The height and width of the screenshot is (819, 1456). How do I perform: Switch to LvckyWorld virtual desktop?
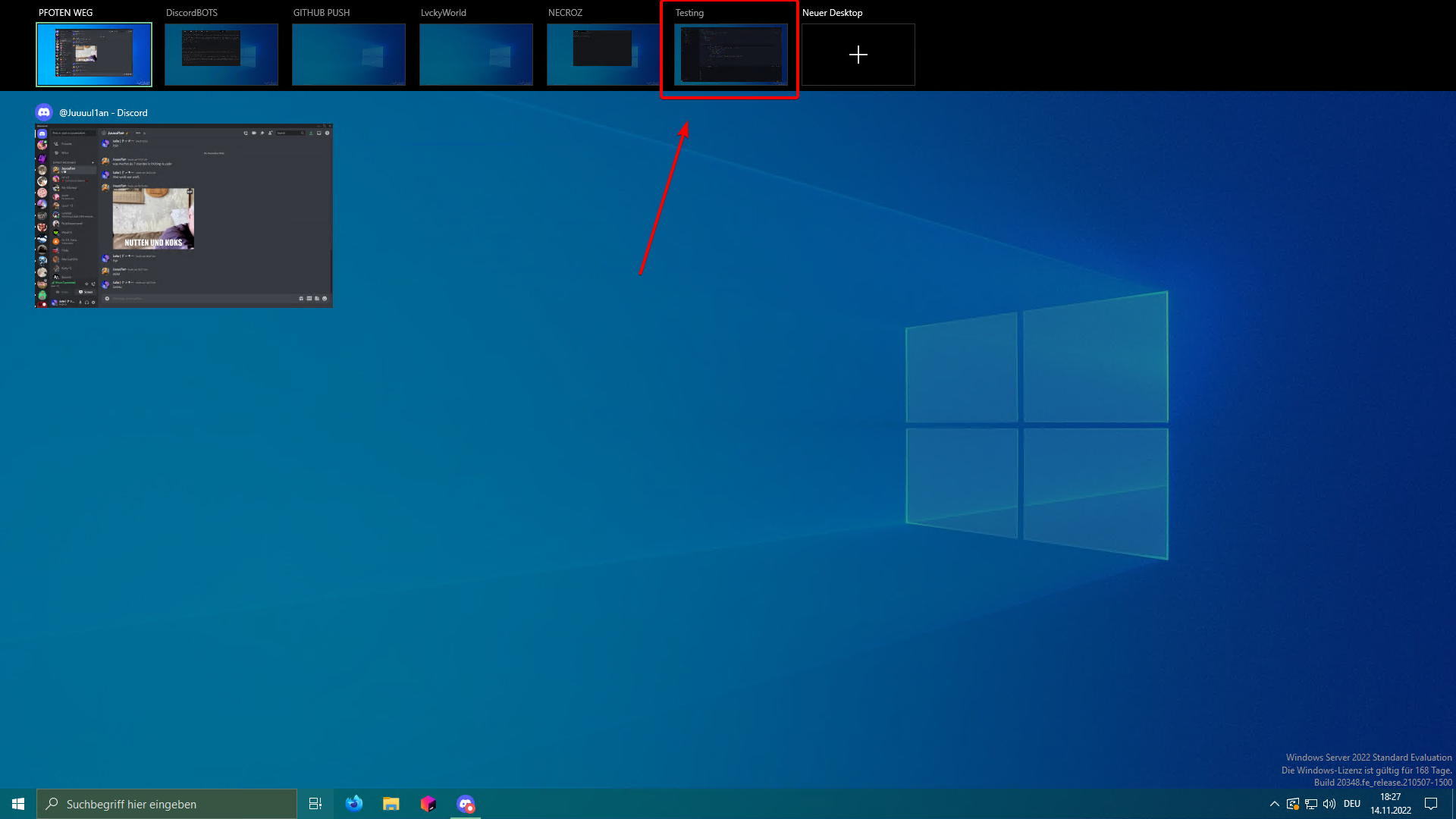pyautogui.click(x=475, y=55)
